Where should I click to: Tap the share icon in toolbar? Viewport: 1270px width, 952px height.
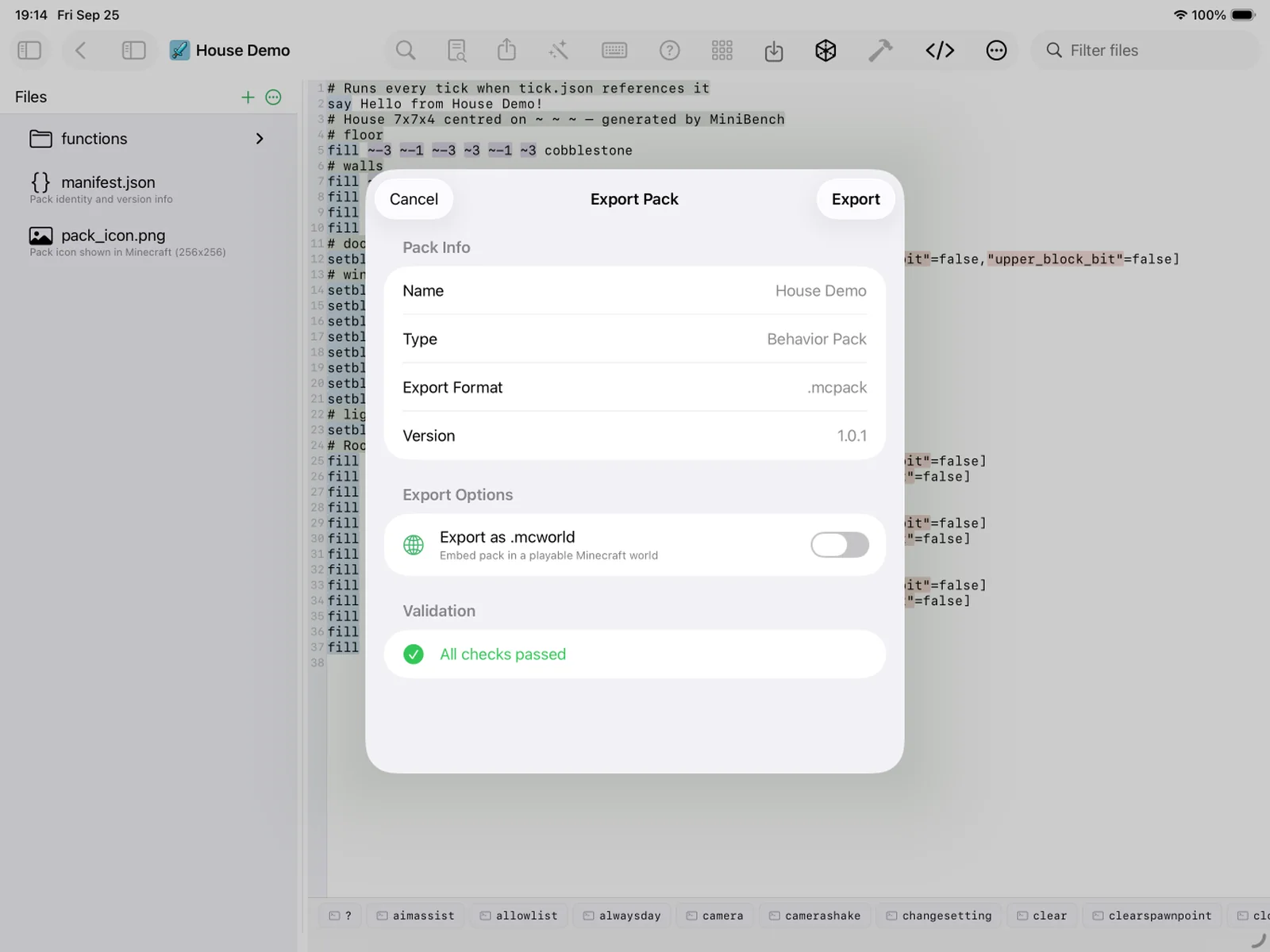[x=506, y=50]
